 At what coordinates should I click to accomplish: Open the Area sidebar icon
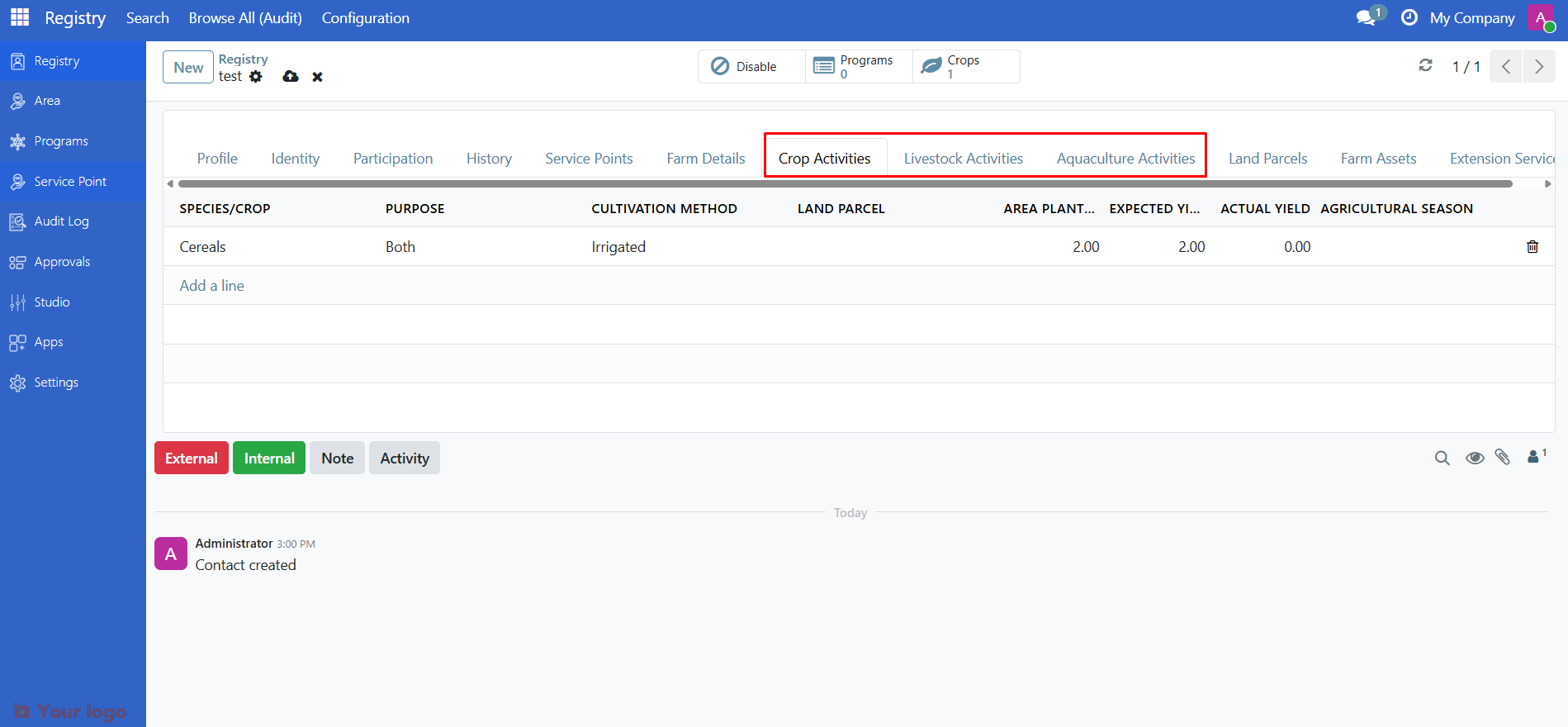pos(17,101)
